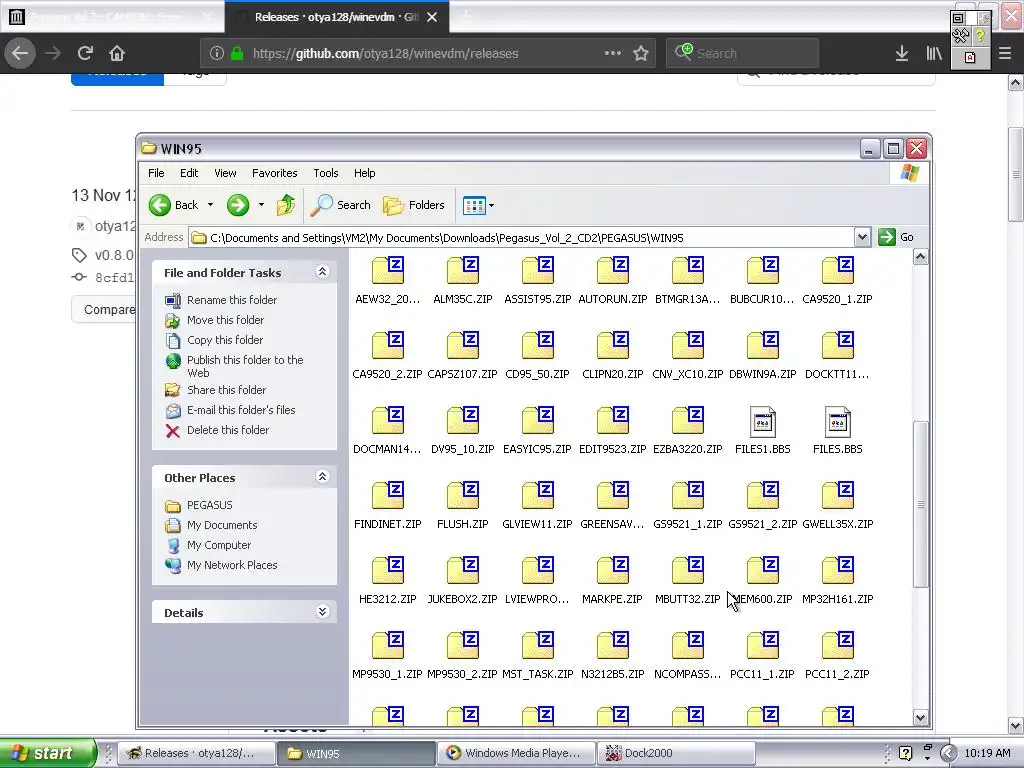Expand the Details panel
This screenshot has height=768, width=1024.
click(x=322, y=612)
